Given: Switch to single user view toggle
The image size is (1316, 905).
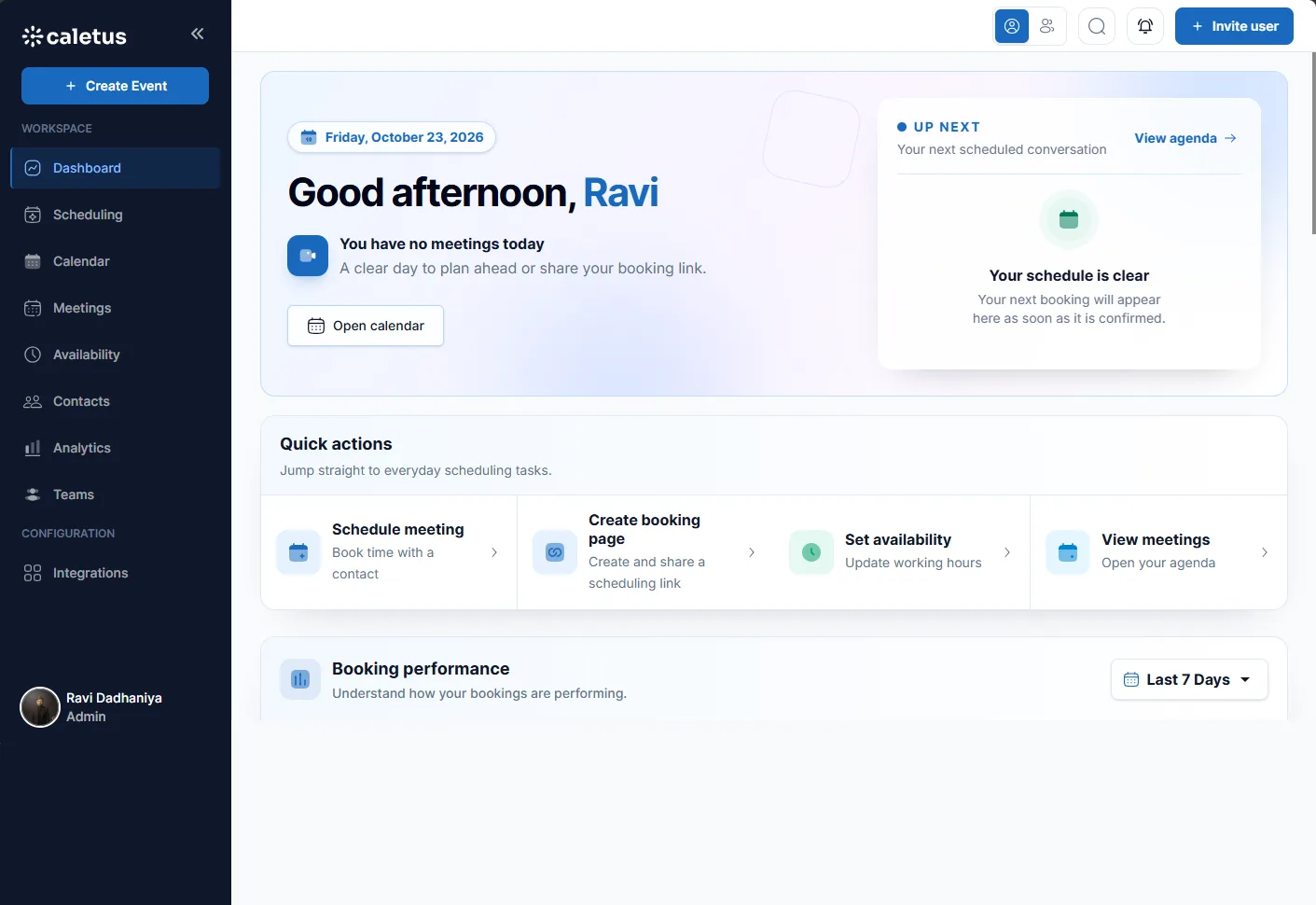Looking at the screenshot, I should click(x=1012, y=26).
